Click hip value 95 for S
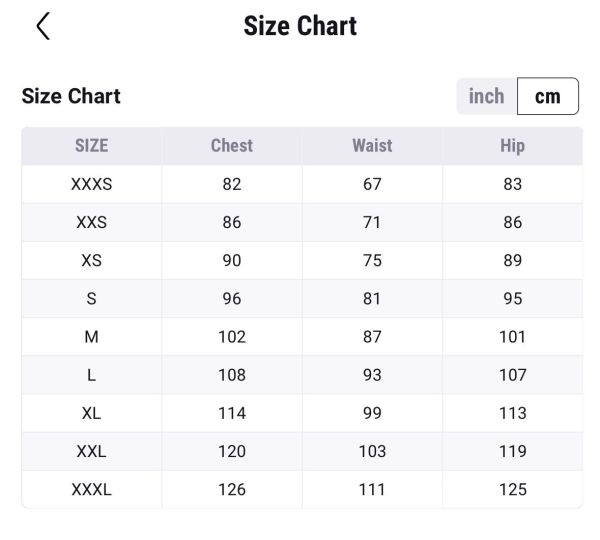This screenshot has width=600, height=540. pos(512,298)
